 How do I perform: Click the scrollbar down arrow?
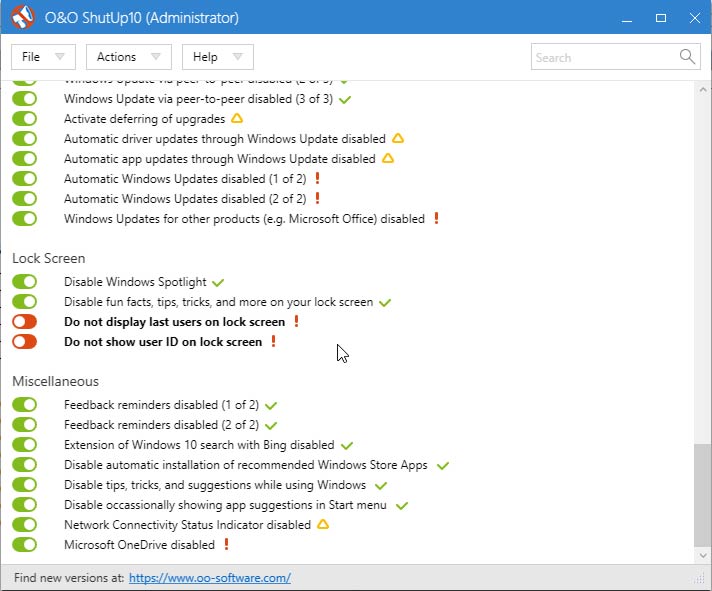click(703, 555)
